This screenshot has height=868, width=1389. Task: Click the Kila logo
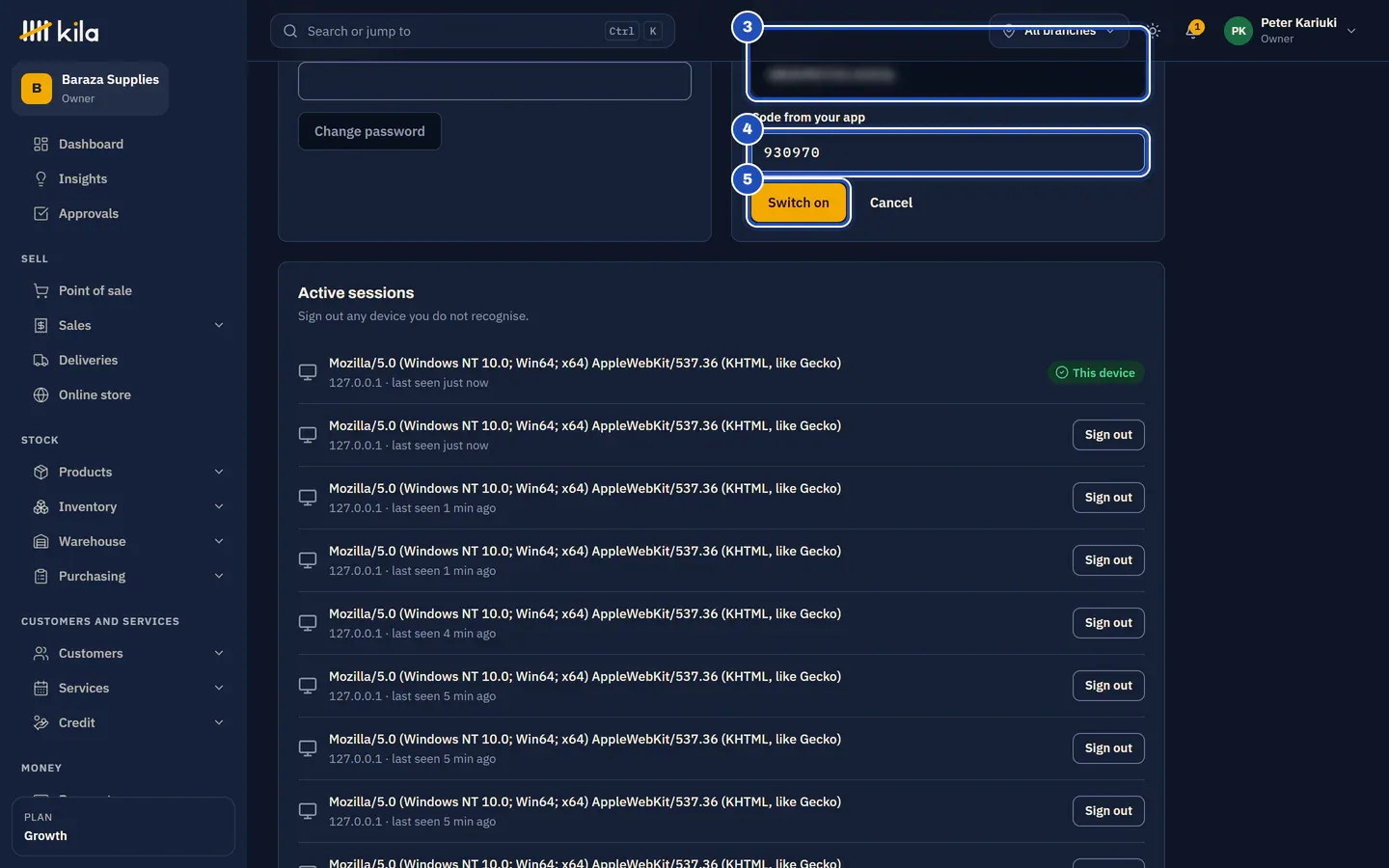[x=59, y=31]
